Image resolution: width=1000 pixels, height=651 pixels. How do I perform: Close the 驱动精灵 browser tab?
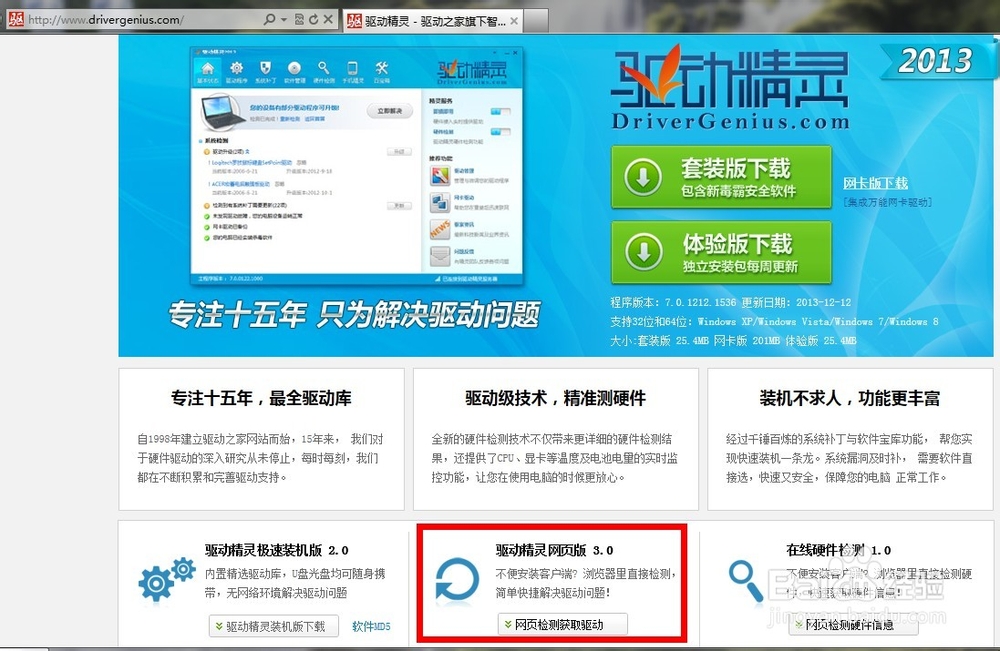click(x=514, y=22)
